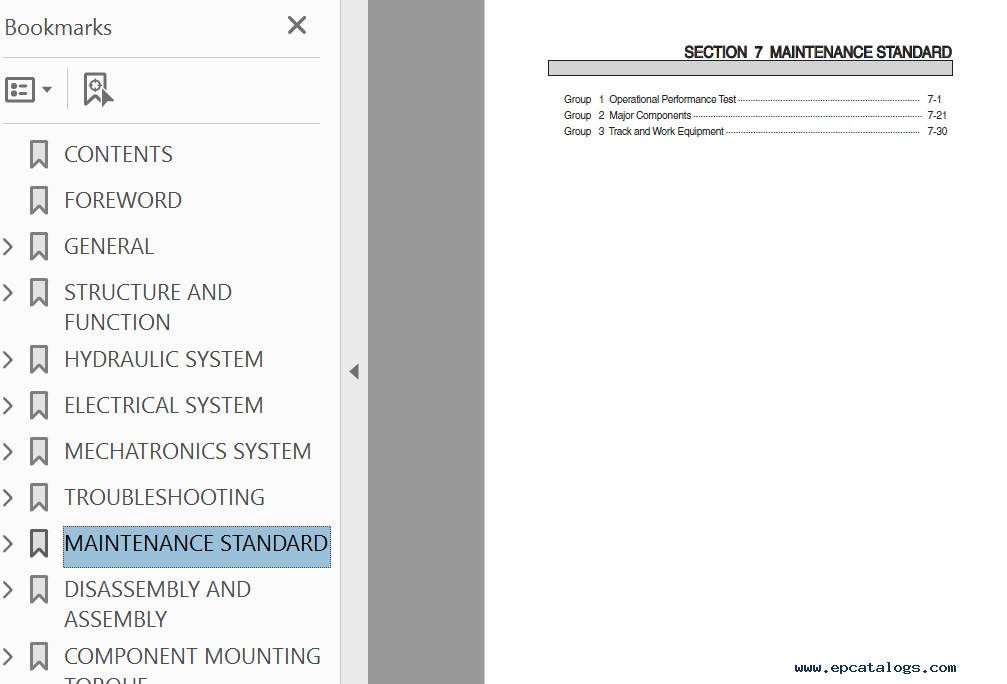Expand the HYDRAULIC SYSTEM bookmark
This screenshot has width=1007, height=684.
[8, 359]
